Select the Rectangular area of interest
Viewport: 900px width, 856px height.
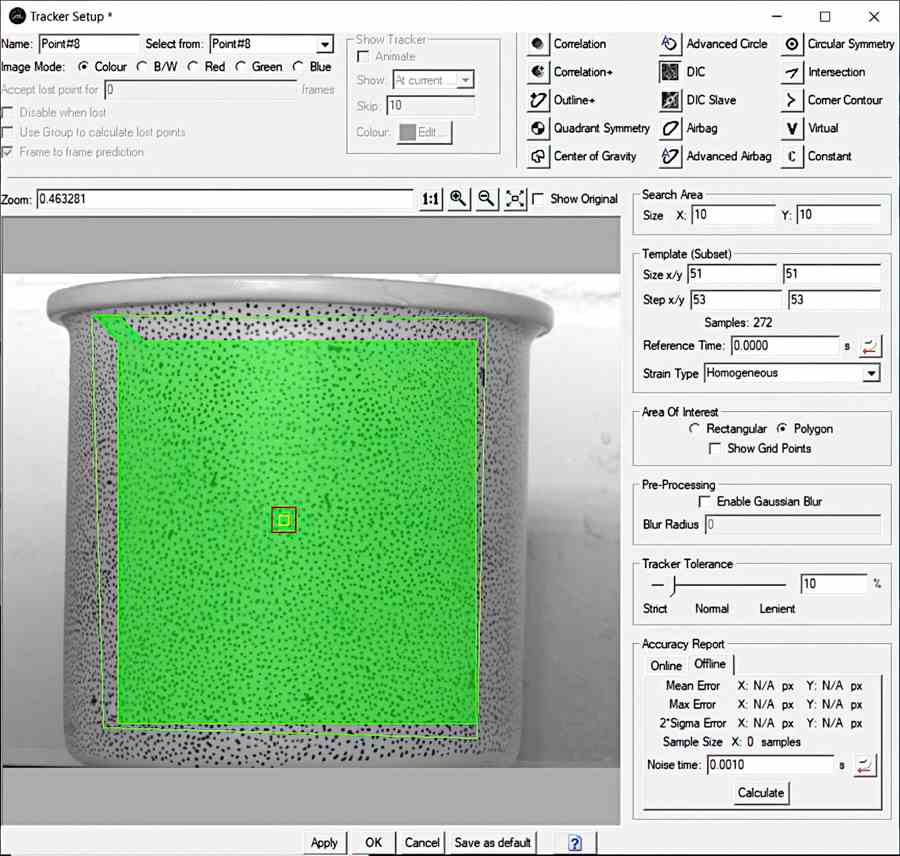(697, 428)
